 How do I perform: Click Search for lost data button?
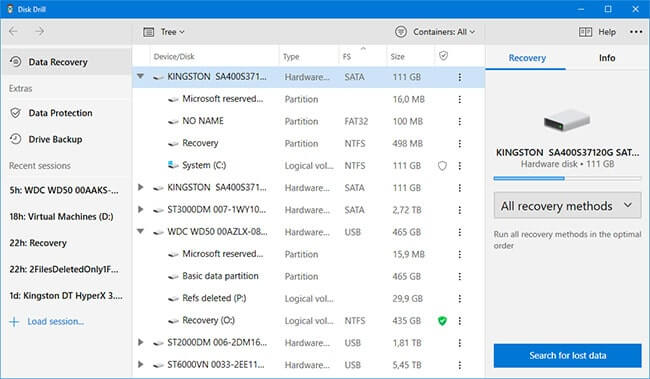coord(567,355)
